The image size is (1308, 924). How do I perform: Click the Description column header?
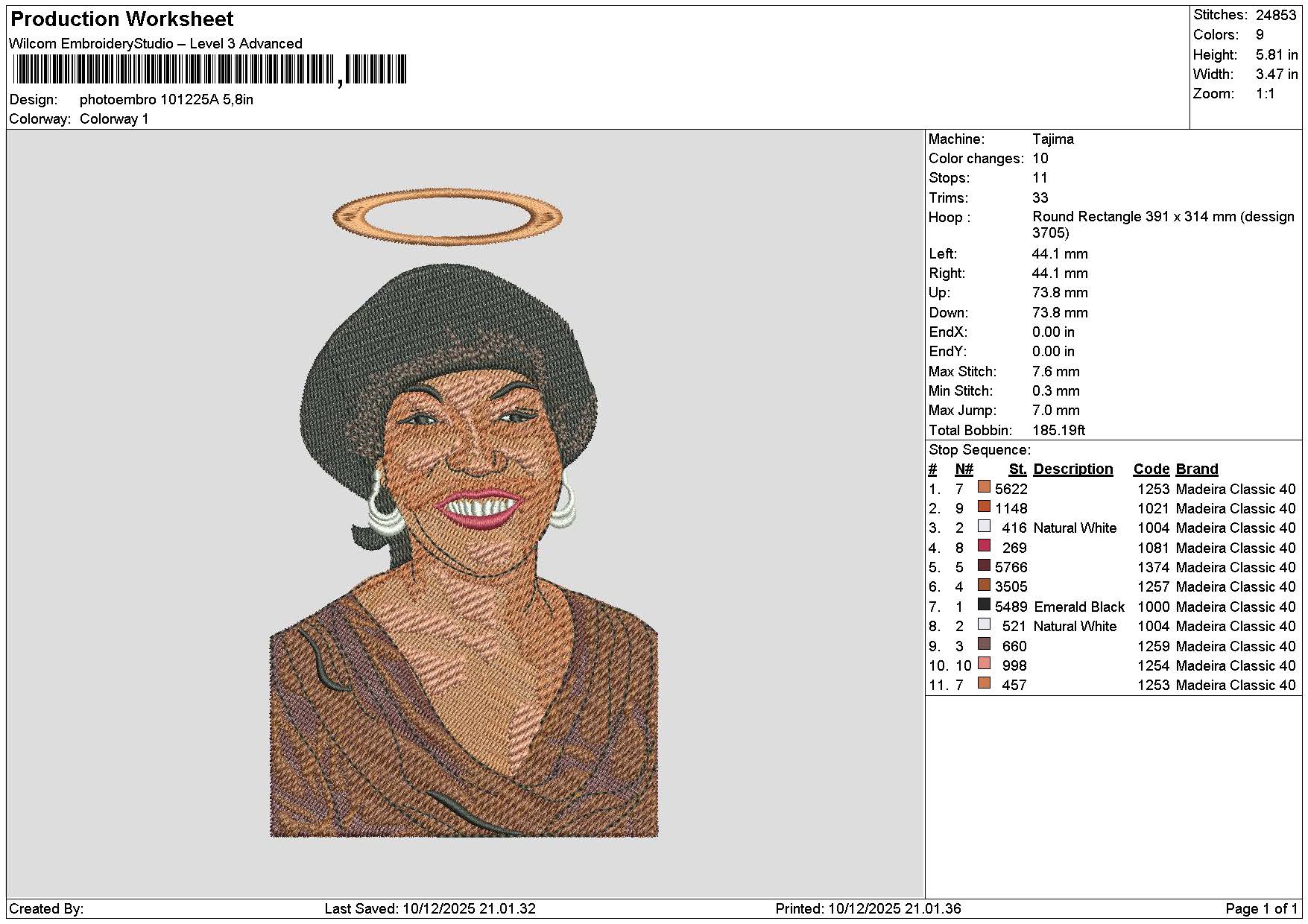[x=1072, y=469]
